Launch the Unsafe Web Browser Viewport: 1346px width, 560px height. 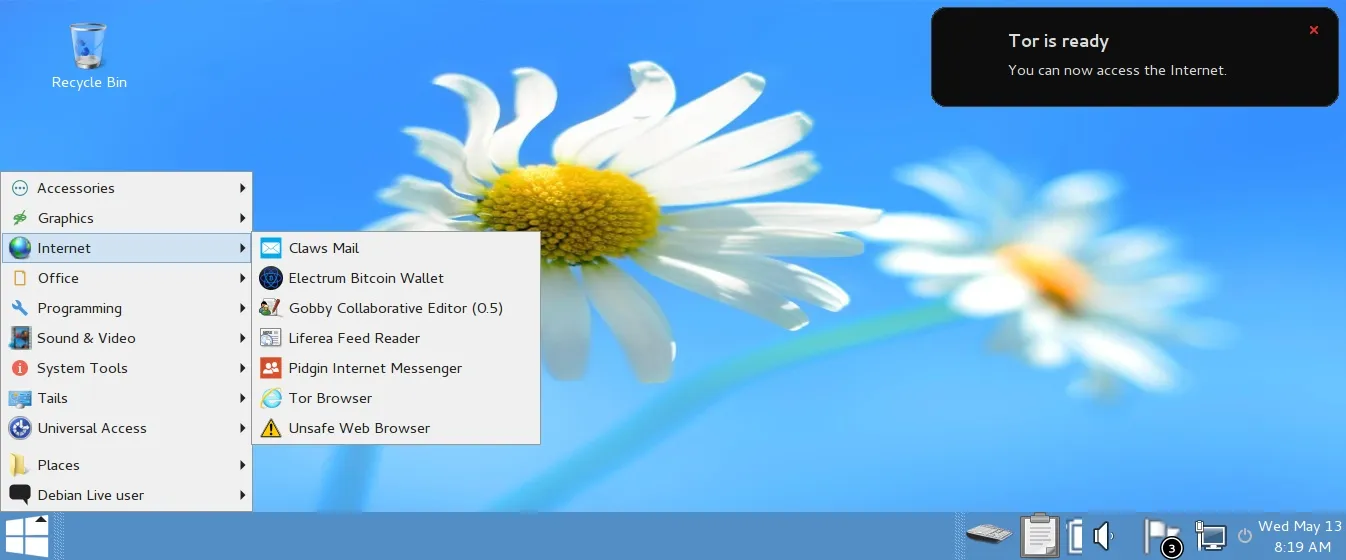(x=359, y=428)
